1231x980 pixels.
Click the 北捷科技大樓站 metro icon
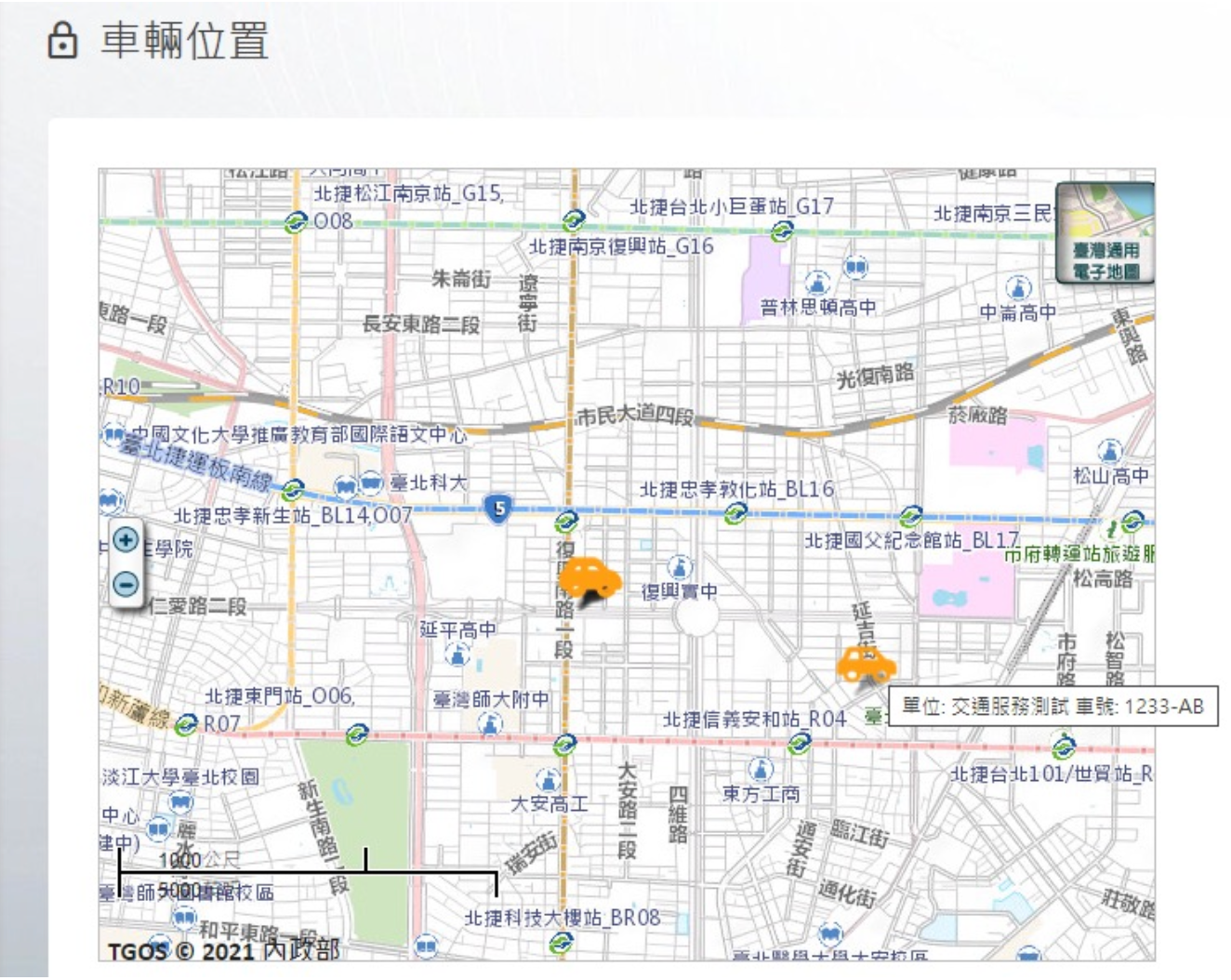[561, 943]
